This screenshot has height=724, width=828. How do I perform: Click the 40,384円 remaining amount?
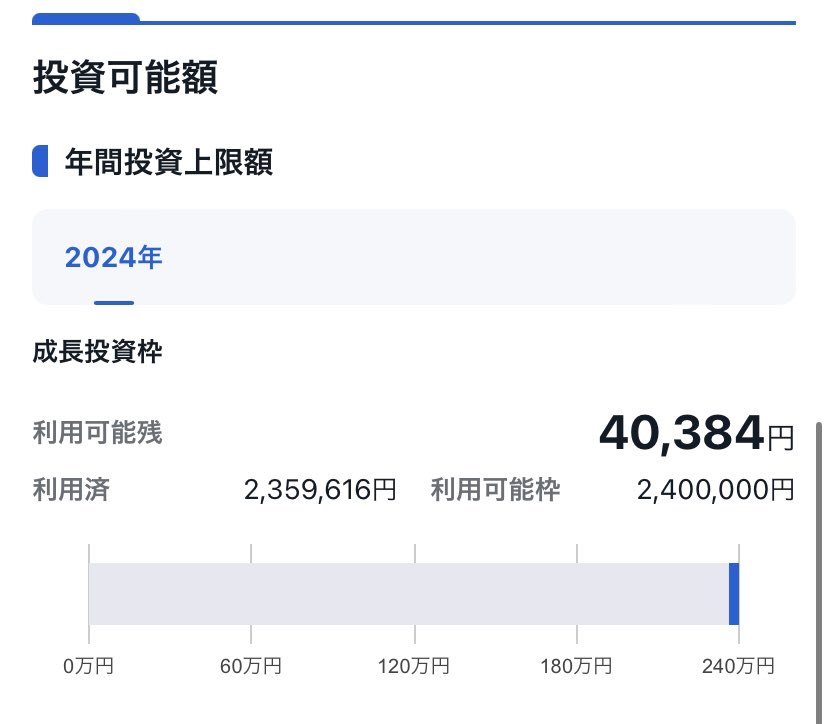[697, 434]
